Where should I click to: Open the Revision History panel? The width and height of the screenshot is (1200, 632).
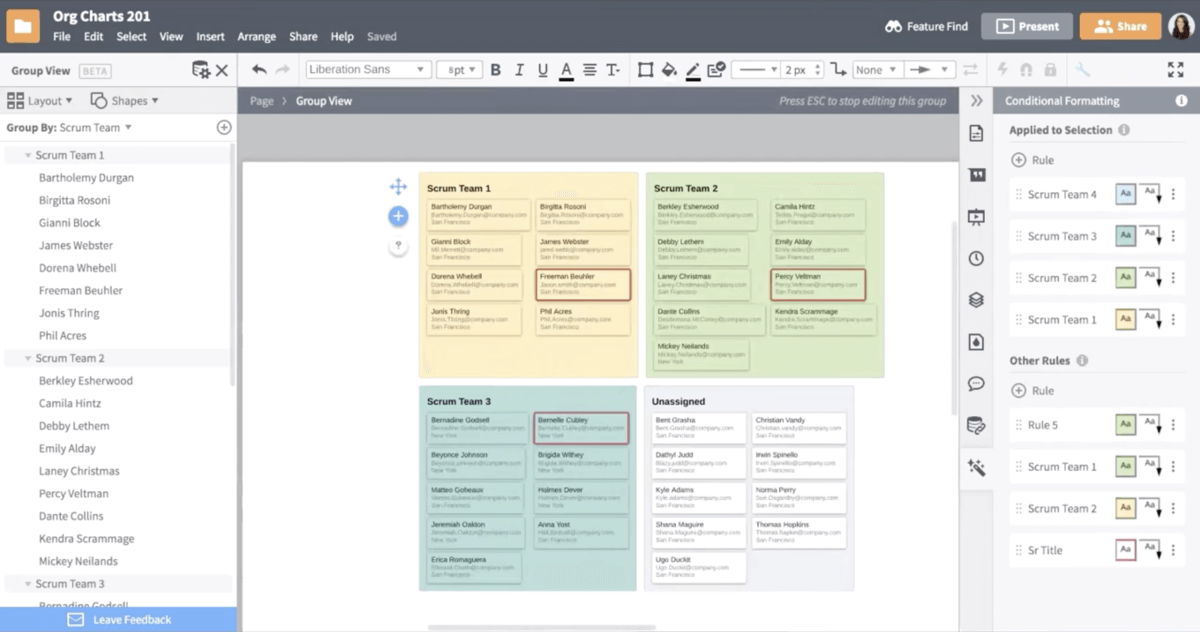click(977, 258)
